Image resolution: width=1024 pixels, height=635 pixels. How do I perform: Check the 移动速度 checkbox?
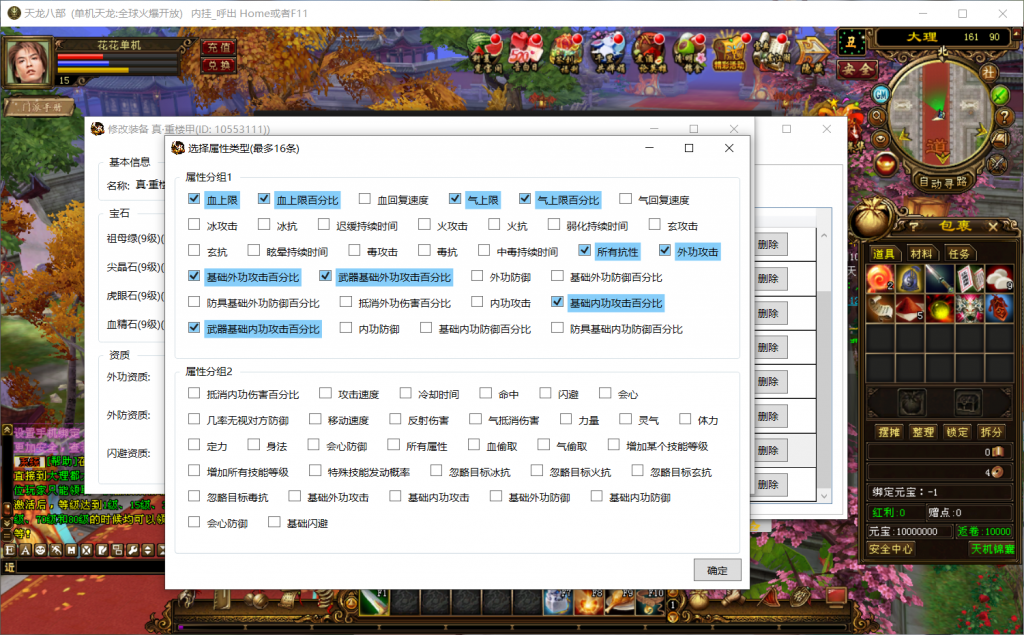tap(315, 419)
